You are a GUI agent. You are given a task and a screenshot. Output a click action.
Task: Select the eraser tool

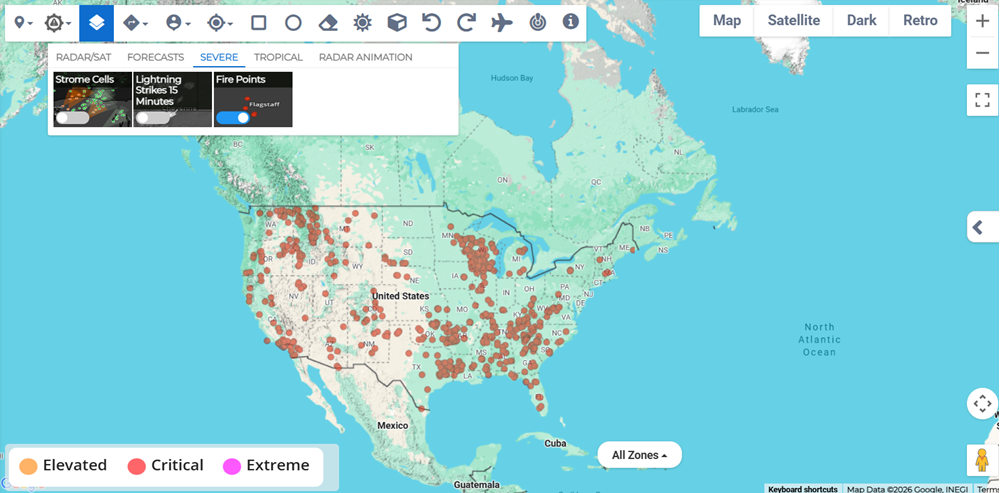[328, 24]
